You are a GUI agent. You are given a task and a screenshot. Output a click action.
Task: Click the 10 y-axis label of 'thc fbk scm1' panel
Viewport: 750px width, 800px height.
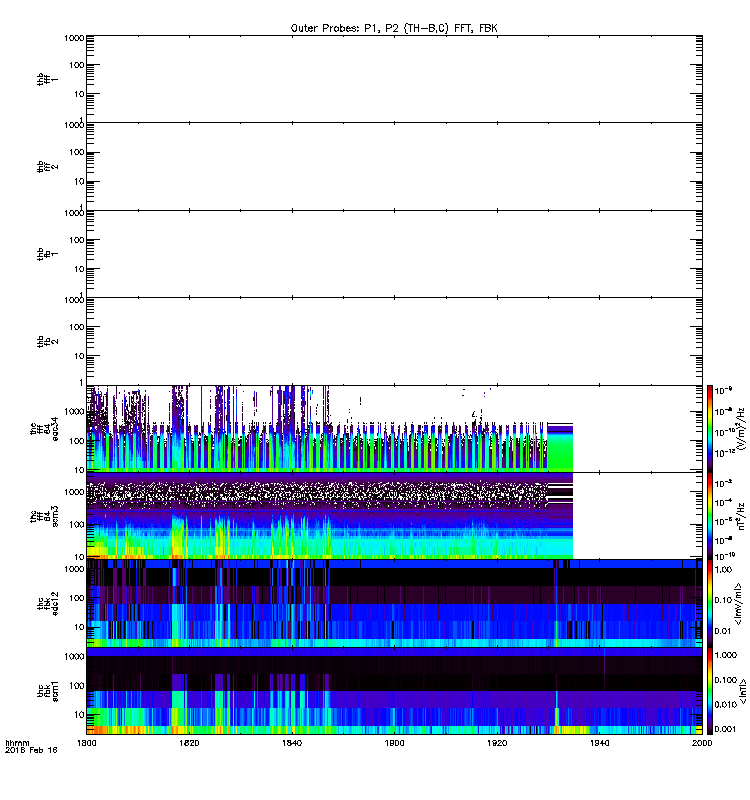tap(79, 714)
